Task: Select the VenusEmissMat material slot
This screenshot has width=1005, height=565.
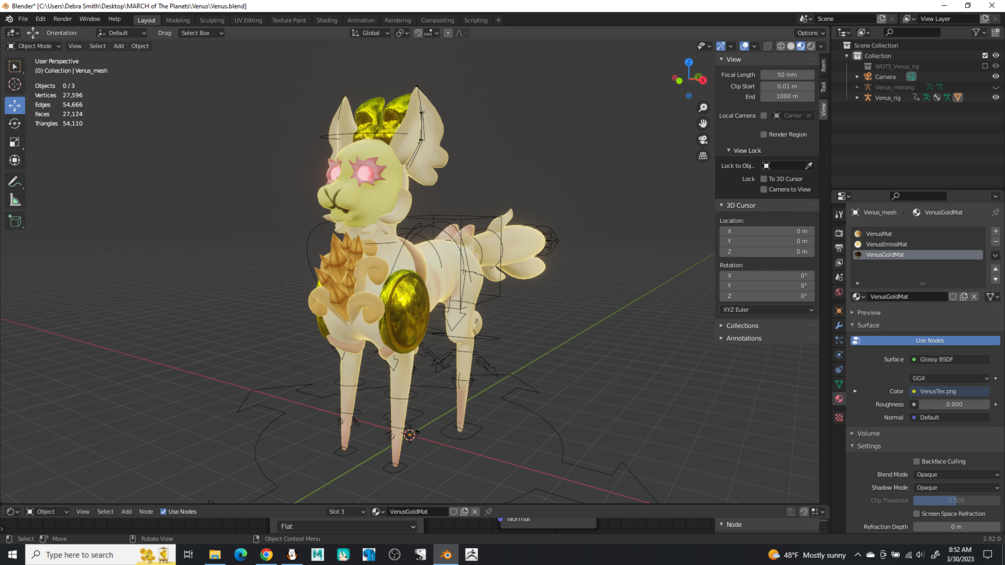Action: click(918, 244)
